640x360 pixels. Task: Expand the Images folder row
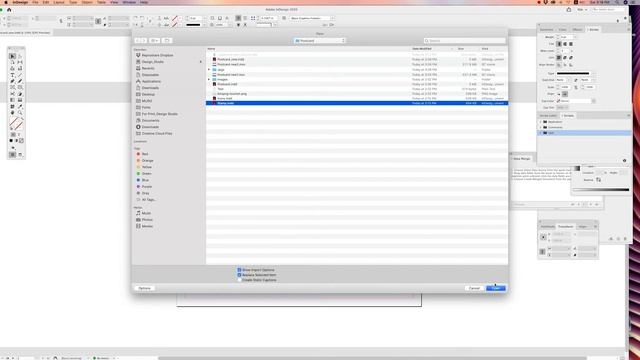pos(209,80)
